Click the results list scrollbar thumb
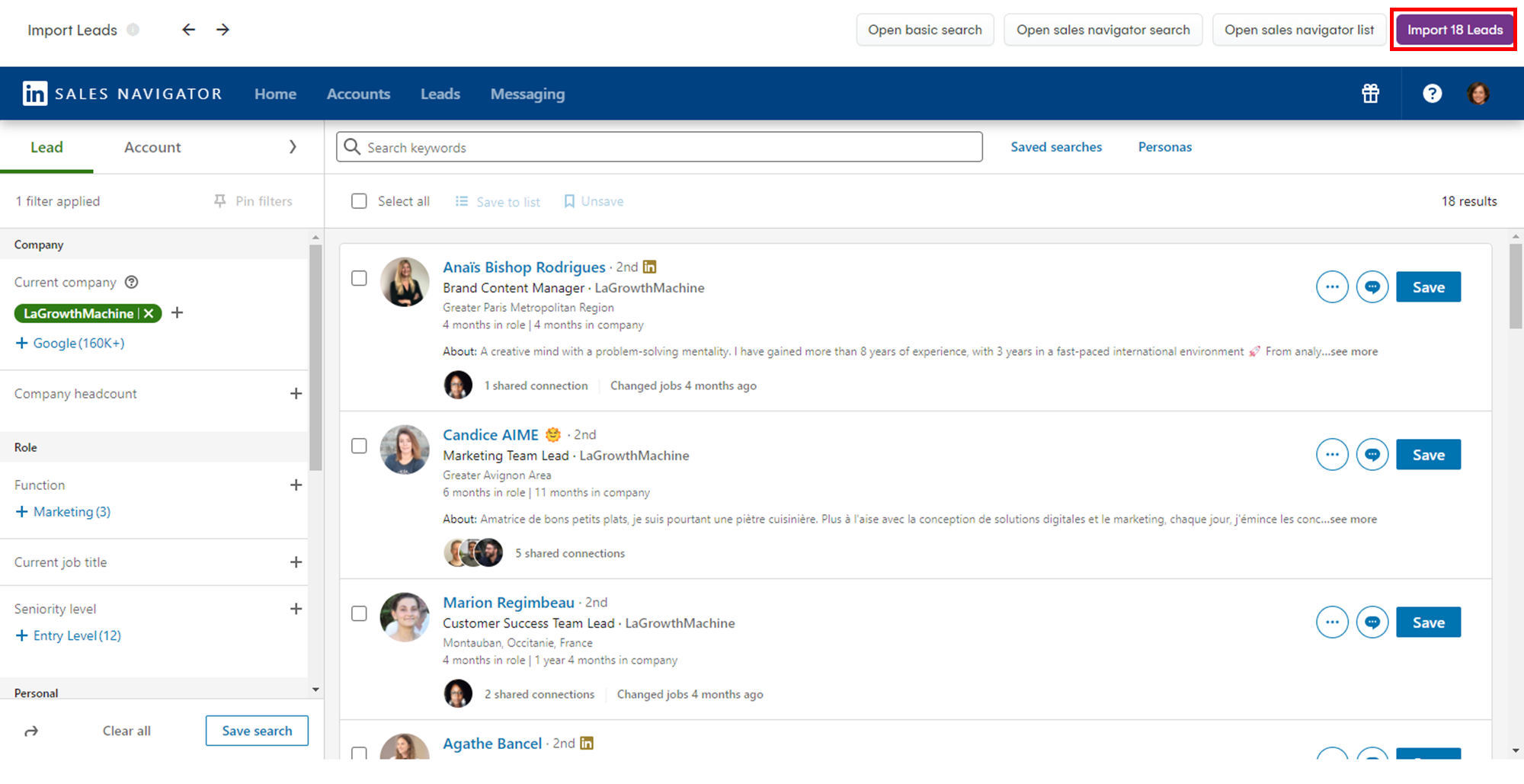 tap(1516, 286)
